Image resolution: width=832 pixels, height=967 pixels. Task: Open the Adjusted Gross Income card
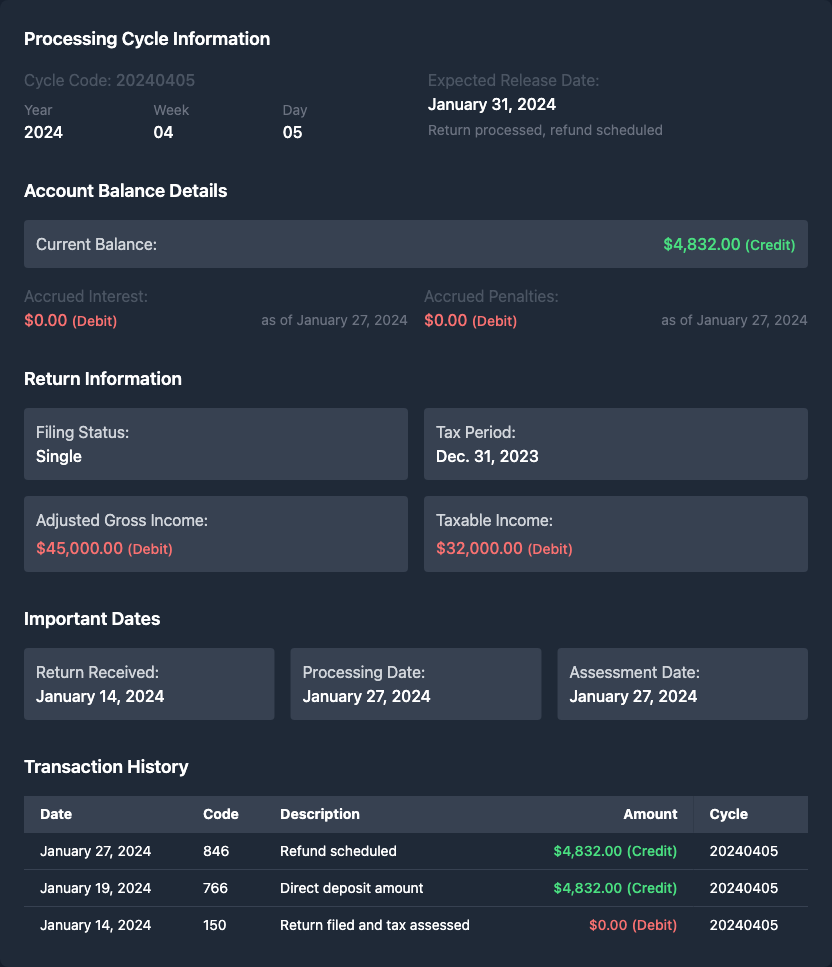(216, 534)
